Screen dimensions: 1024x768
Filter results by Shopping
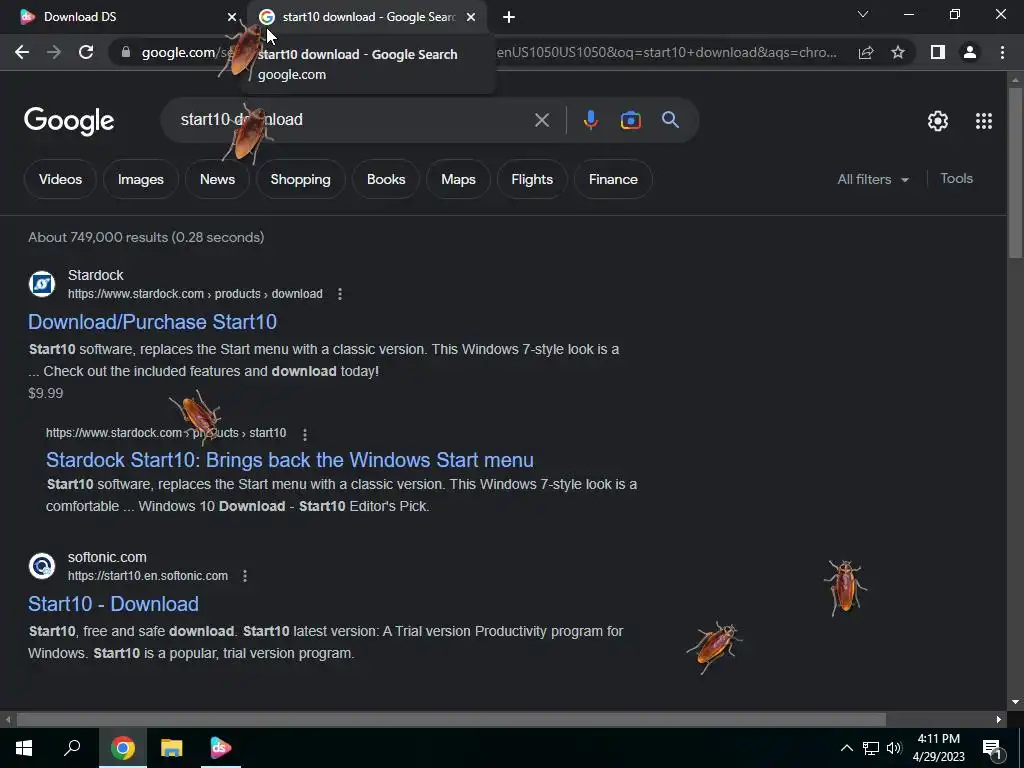point(300,179)
